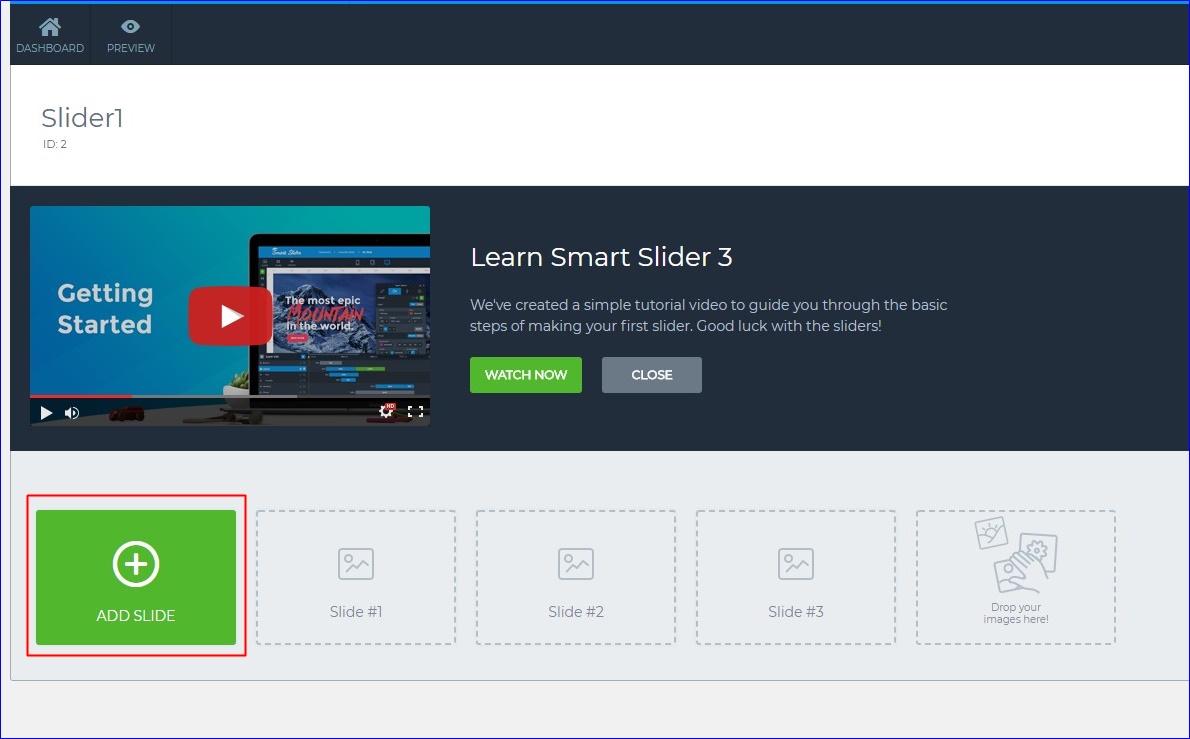This screenshot has height=739, width=1190.
Task: Click the 'Learn Smart Slider 3' heading
Action: [601, 257]
